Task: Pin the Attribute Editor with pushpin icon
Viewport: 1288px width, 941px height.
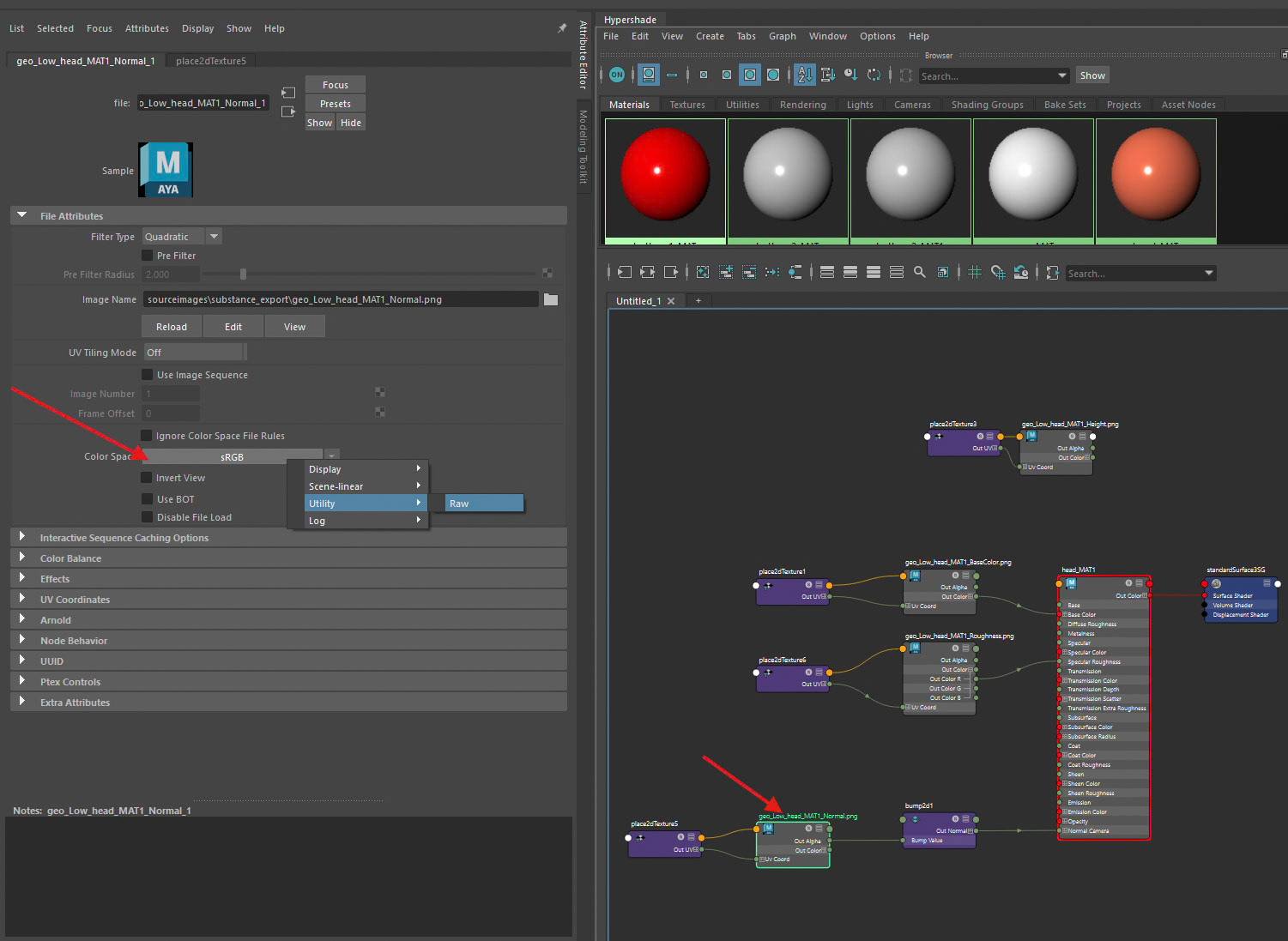Action: click(562, 28)
